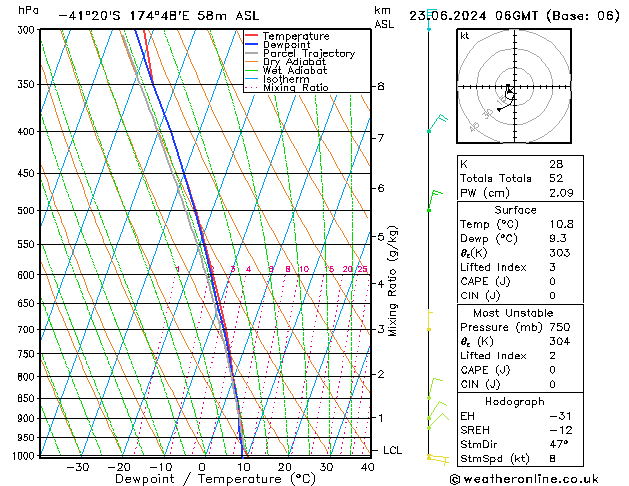
Task: Click the Most Unstable Pressure value 750
Action: click(560, 327)
